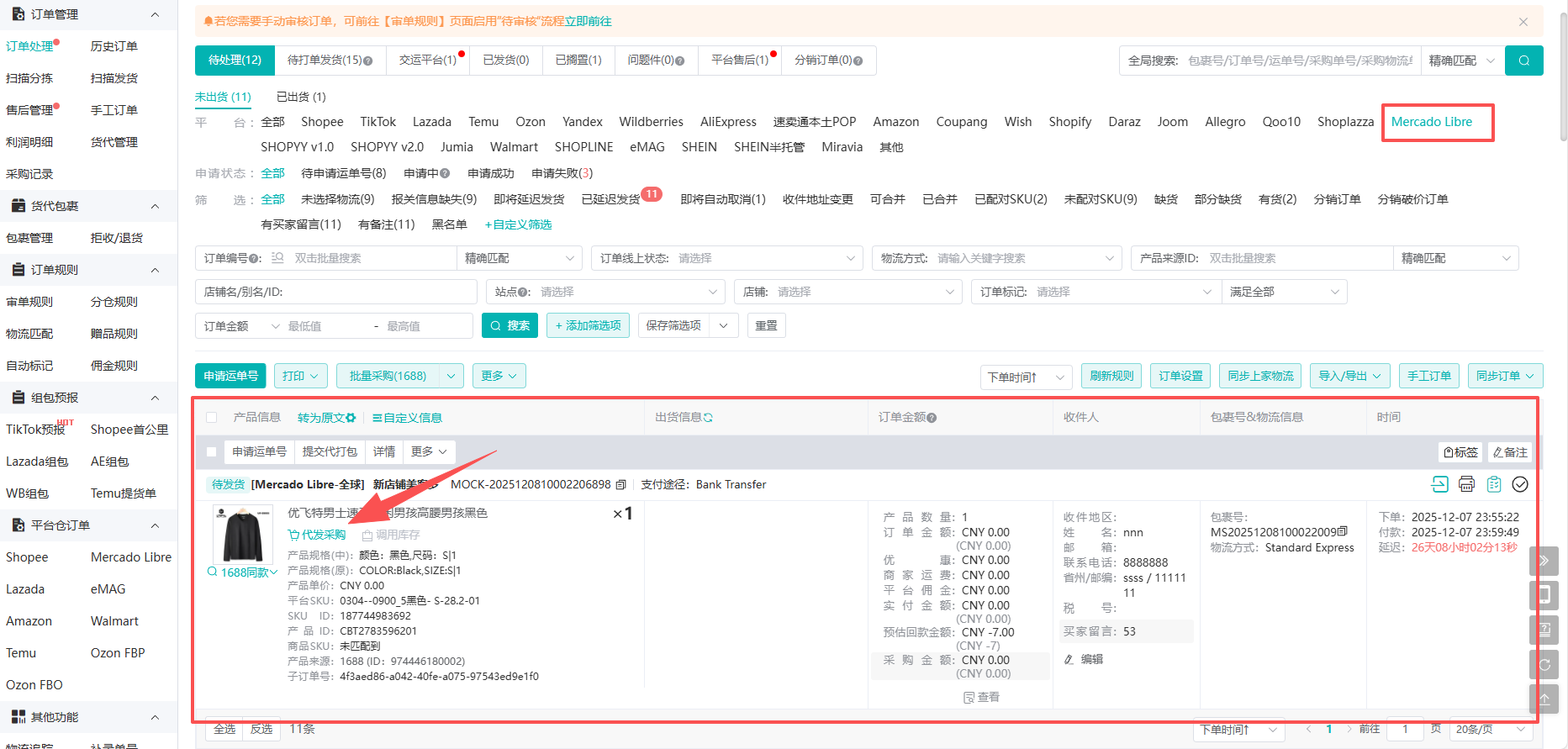Click the circled checkmark icon on the order
Screen dimensions: 1568x749
point(1520,484)
